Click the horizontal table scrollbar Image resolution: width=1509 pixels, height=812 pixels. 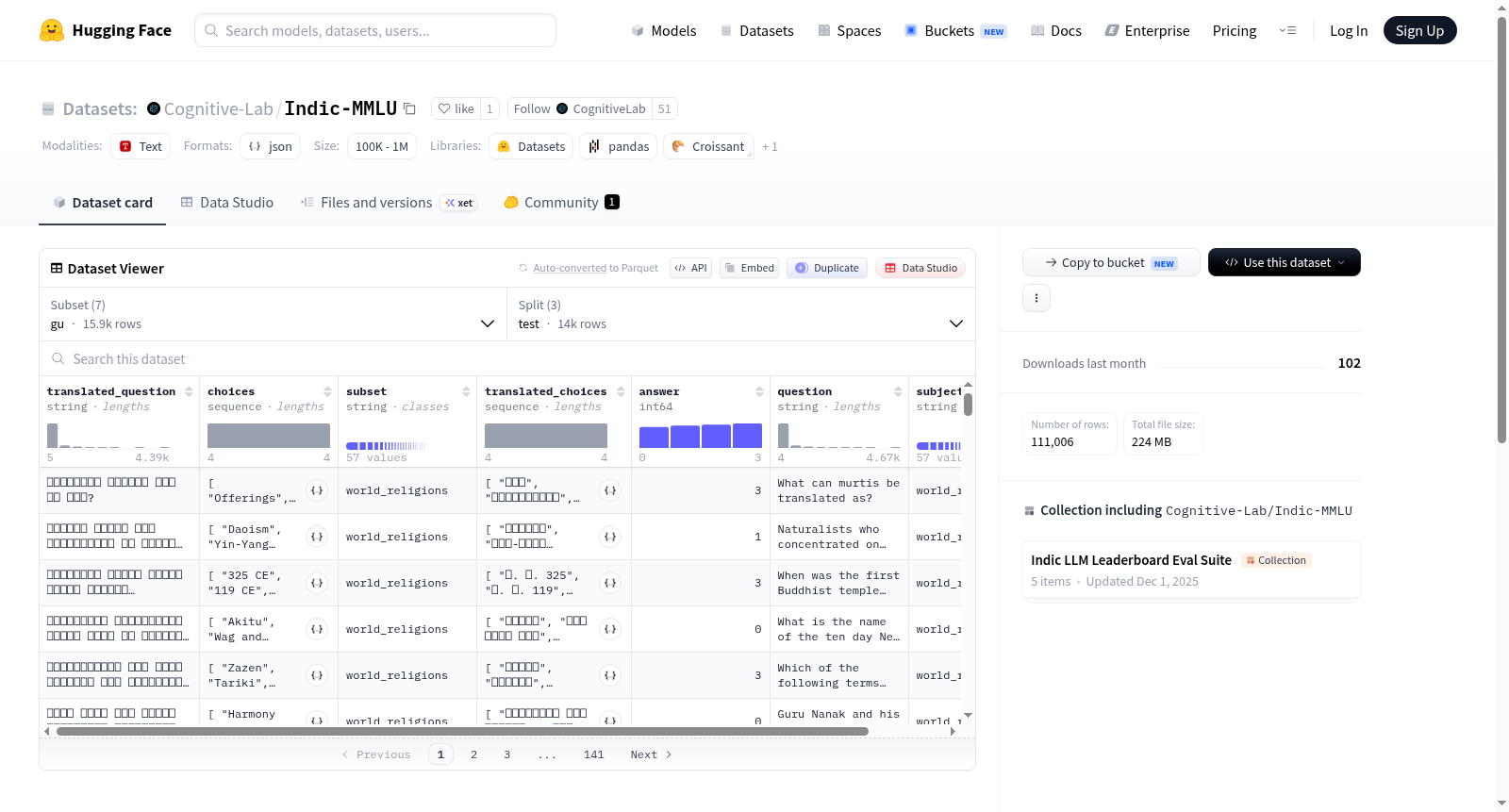click(462, 731)
